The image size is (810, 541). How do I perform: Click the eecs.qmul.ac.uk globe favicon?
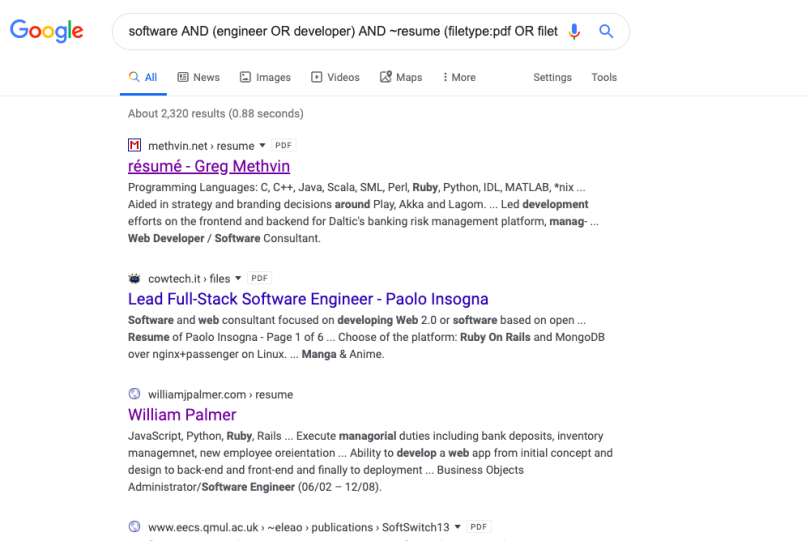click(x=134, y=527)
